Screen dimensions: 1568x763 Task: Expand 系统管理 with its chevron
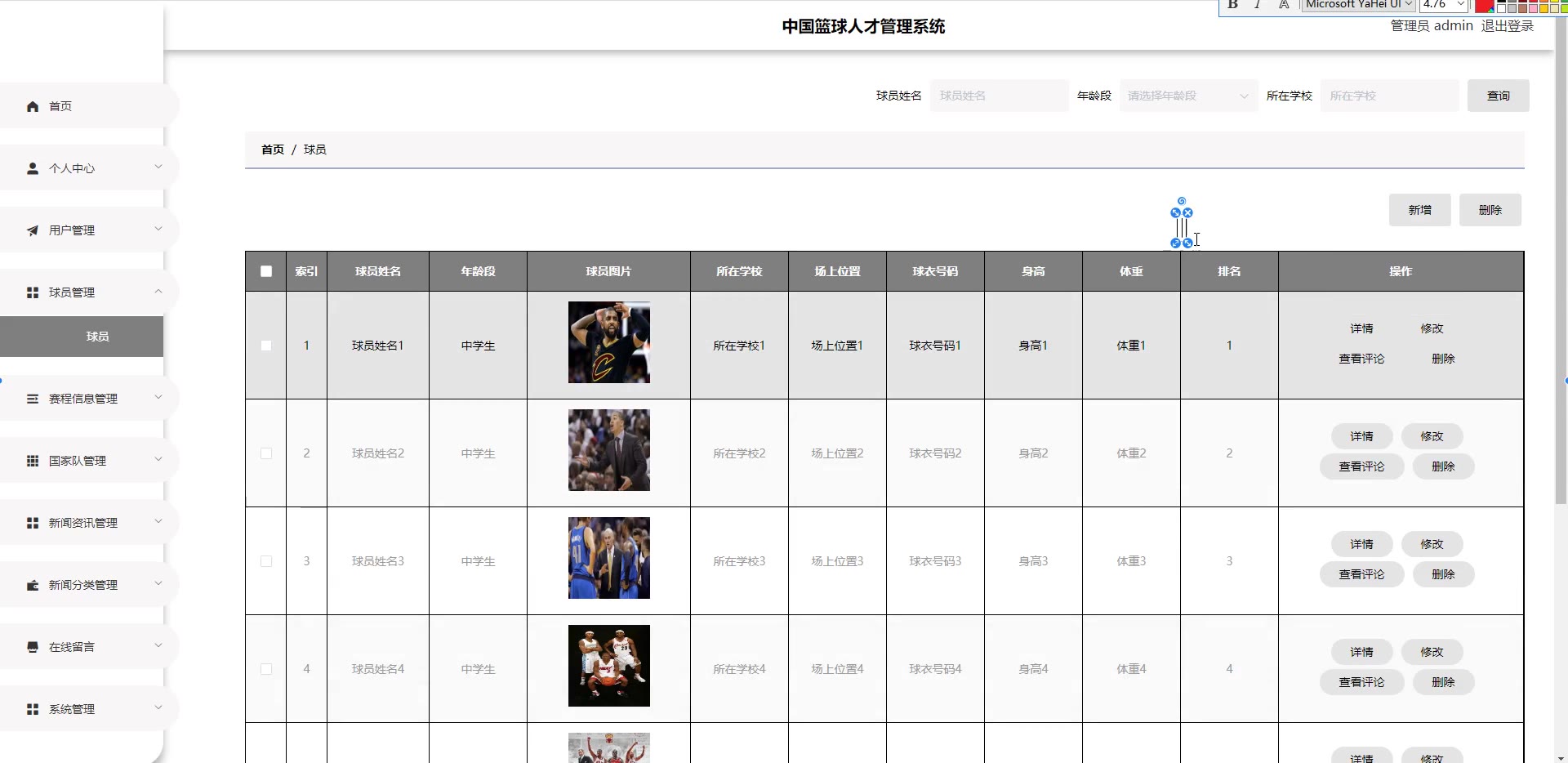[158, 708]
